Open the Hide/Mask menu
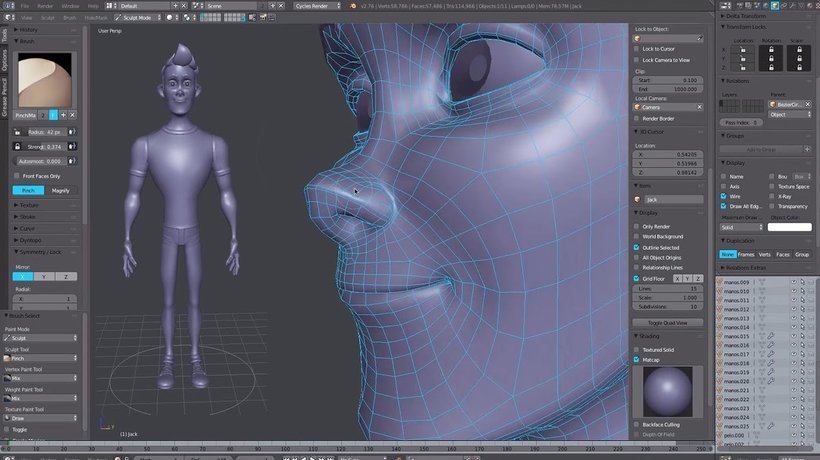820x460 pixels. pos(96,18)
